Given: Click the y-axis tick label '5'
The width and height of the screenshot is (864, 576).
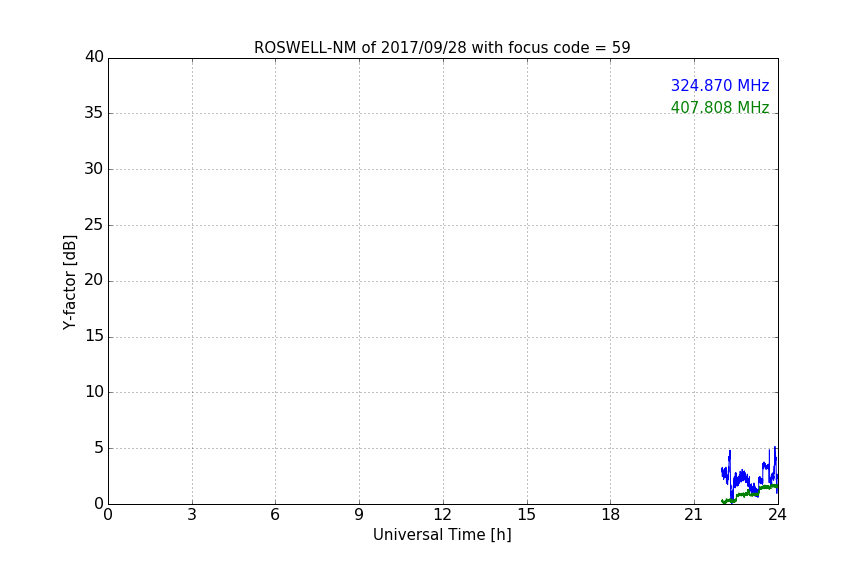Looking at the screenshot, I should (x=99, y=448).
